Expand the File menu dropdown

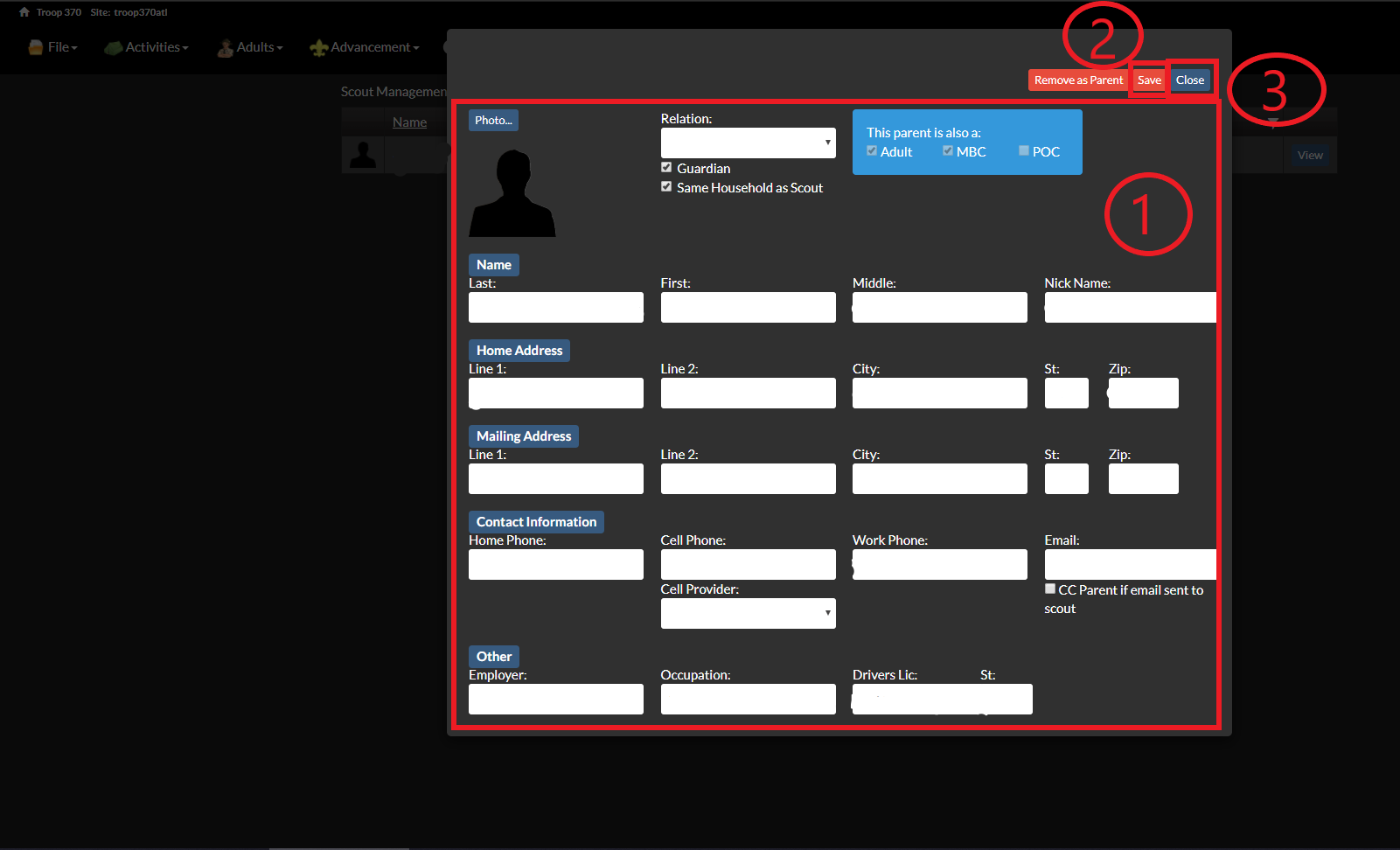pos(52,47)
